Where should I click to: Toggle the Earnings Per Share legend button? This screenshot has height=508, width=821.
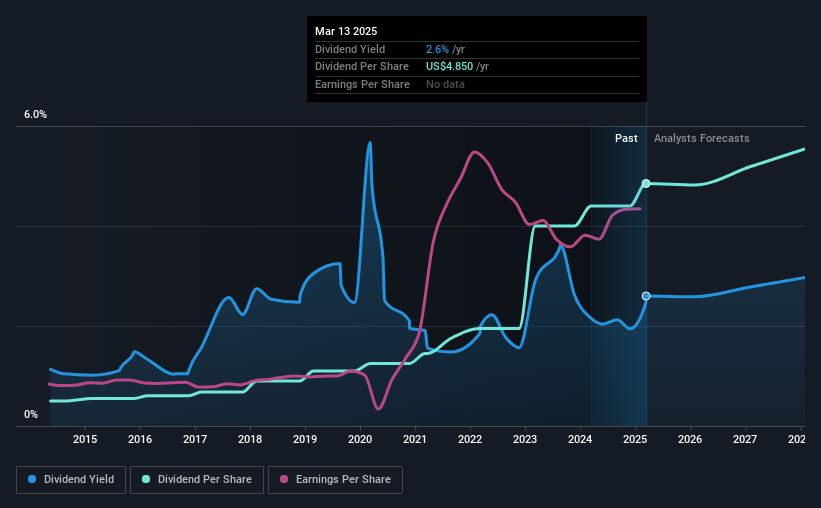335,480
